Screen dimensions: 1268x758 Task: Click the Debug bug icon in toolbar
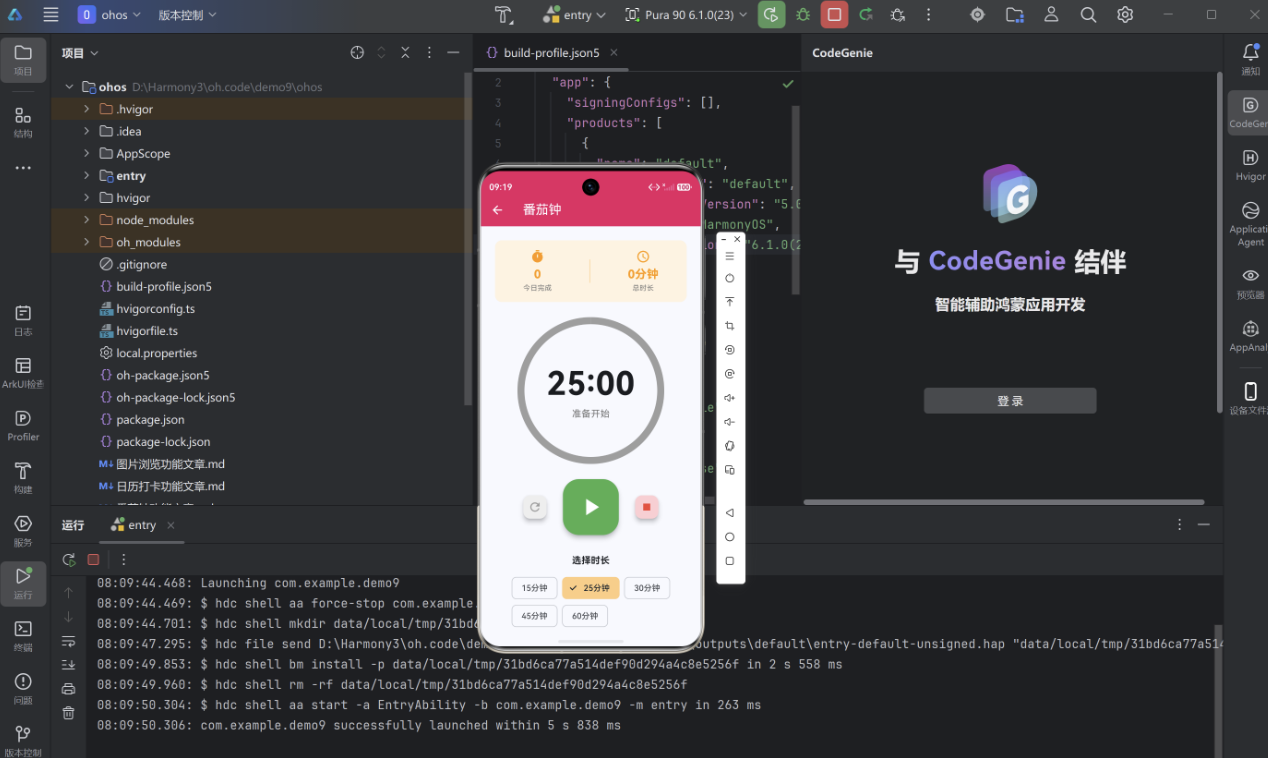pos(803,15)
